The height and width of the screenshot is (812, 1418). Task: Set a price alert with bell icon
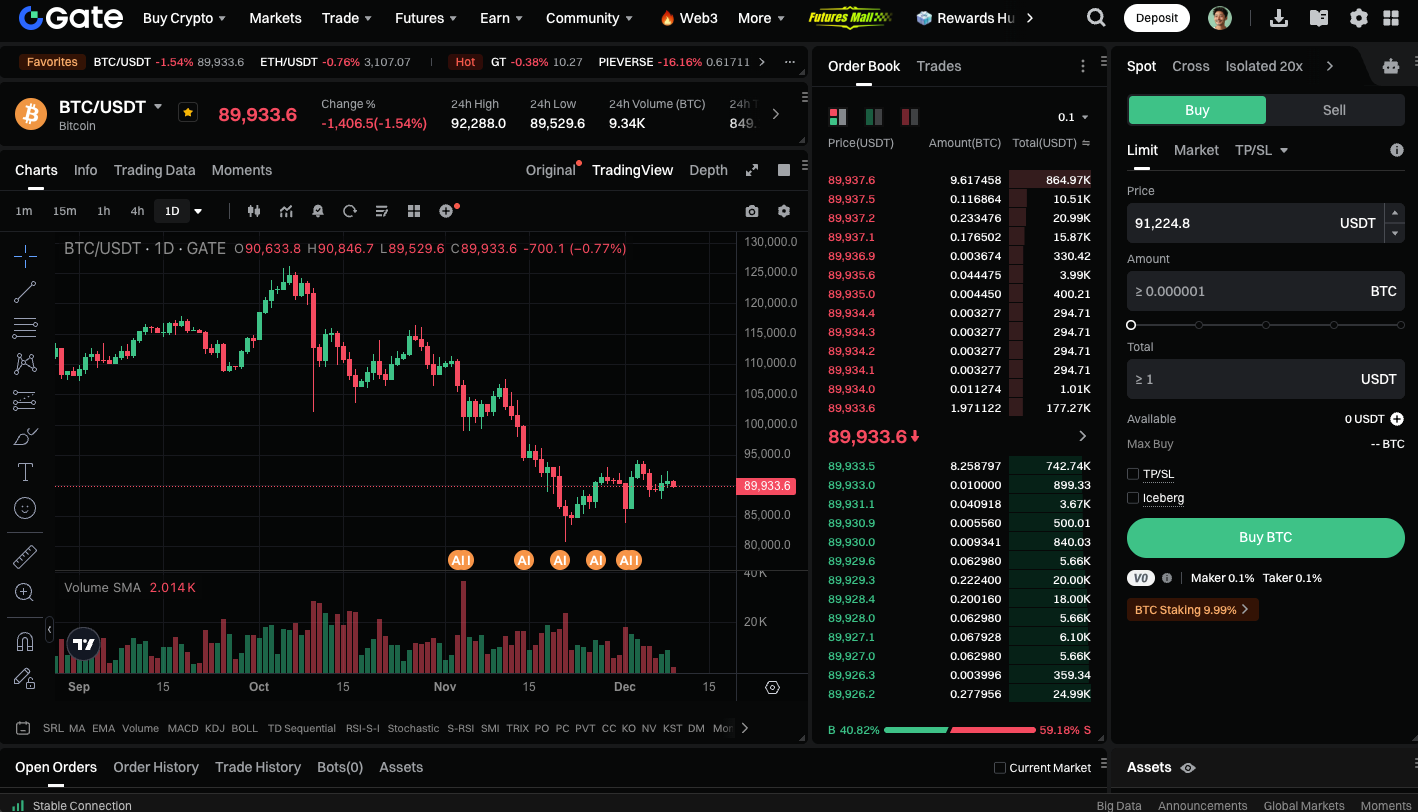(318, 211)
